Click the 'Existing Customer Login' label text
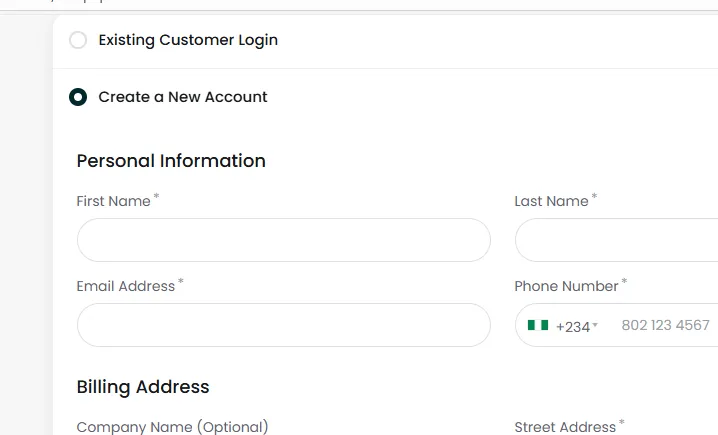The height and width of the screenshot is (435, 718). (x=188, y=40)
